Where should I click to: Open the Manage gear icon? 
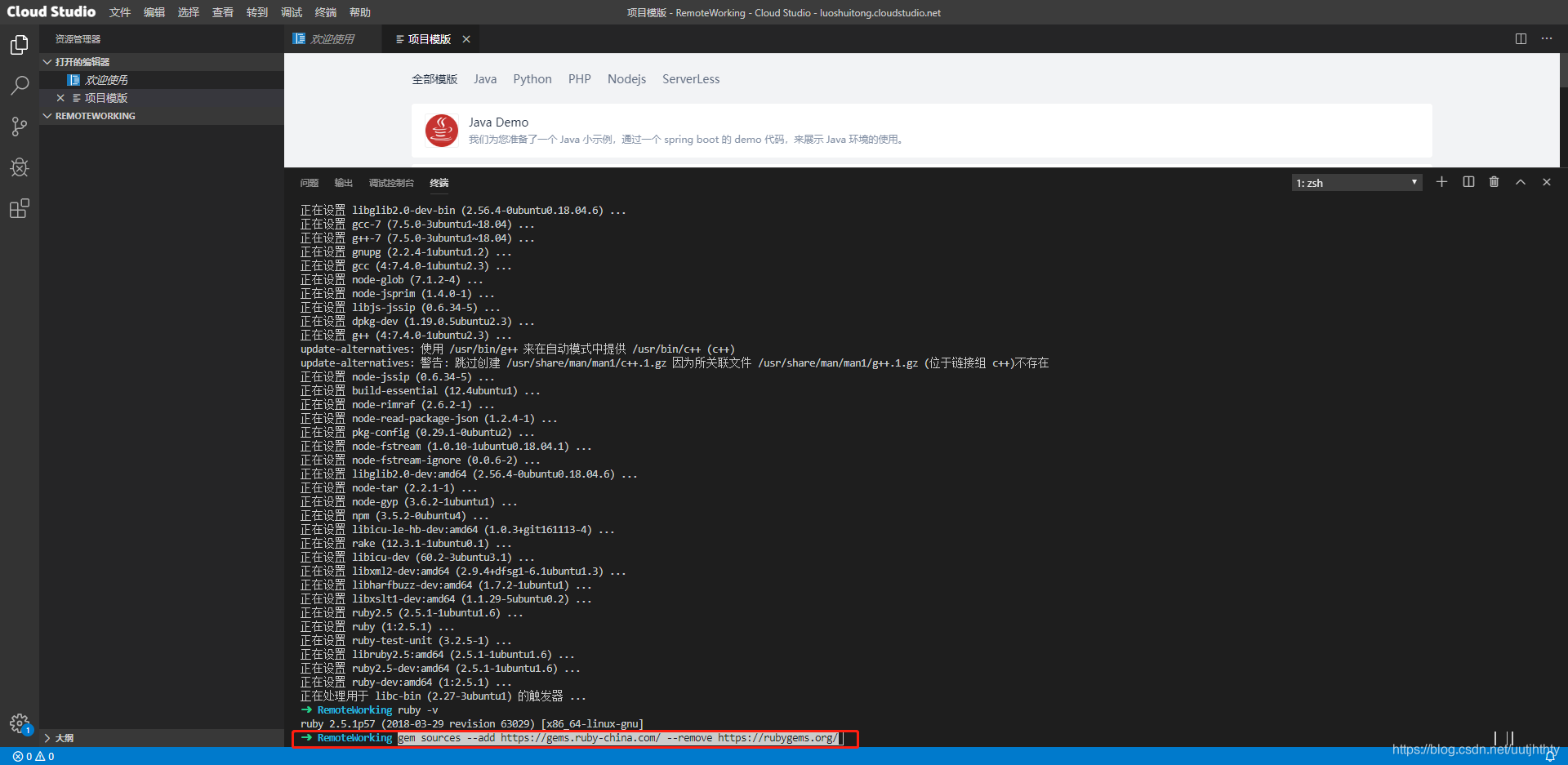click(x=20, y=723)
